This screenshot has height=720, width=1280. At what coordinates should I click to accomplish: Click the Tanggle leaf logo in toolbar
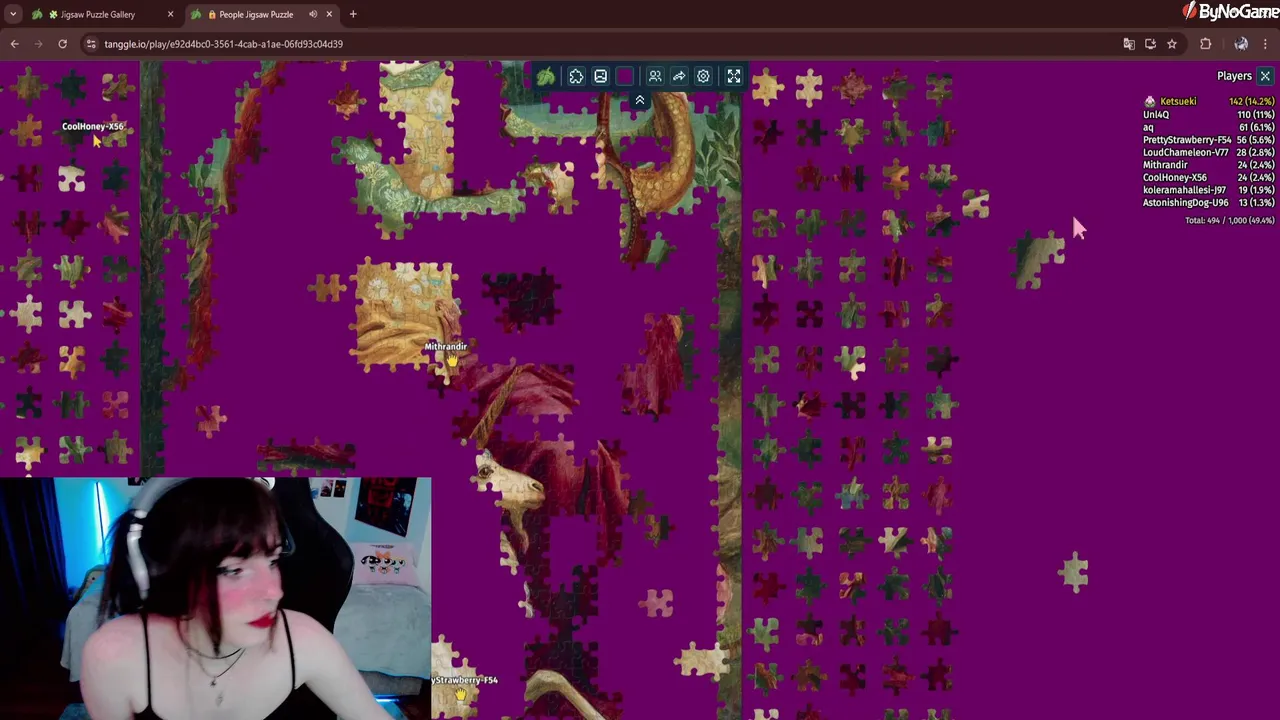point(546,76)
